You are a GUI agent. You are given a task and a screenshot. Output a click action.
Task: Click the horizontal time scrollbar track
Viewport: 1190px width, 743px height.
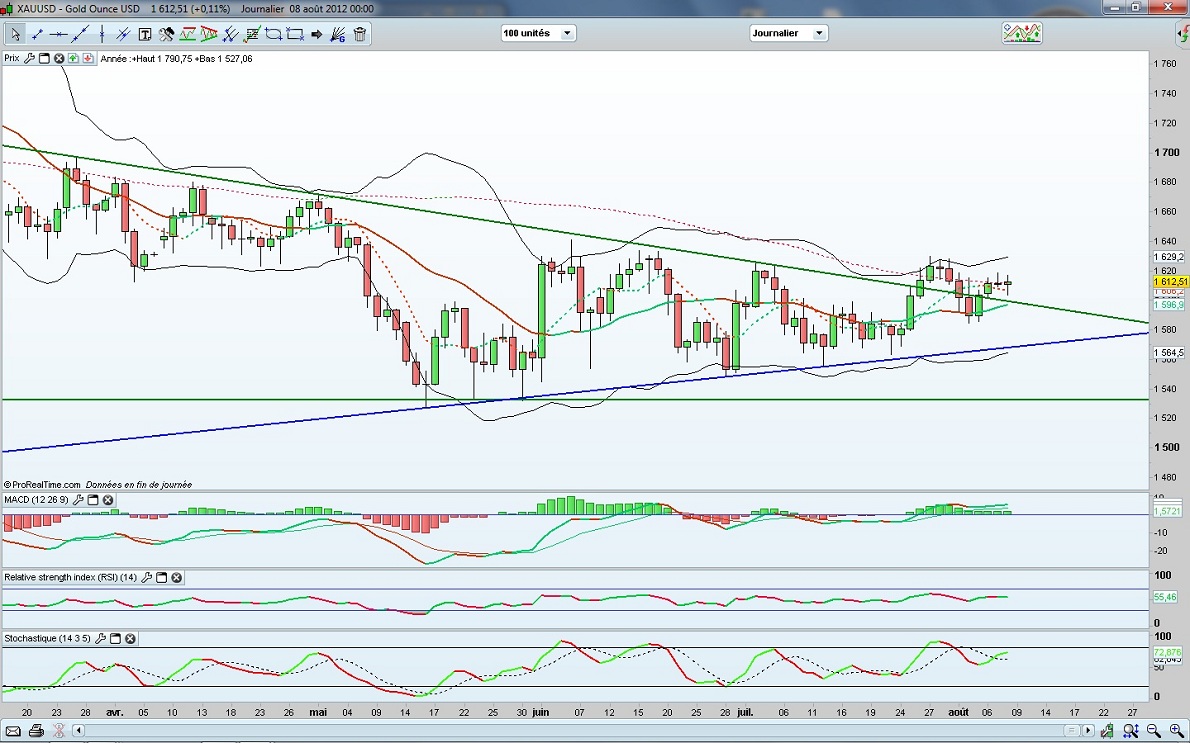(600, 731)
